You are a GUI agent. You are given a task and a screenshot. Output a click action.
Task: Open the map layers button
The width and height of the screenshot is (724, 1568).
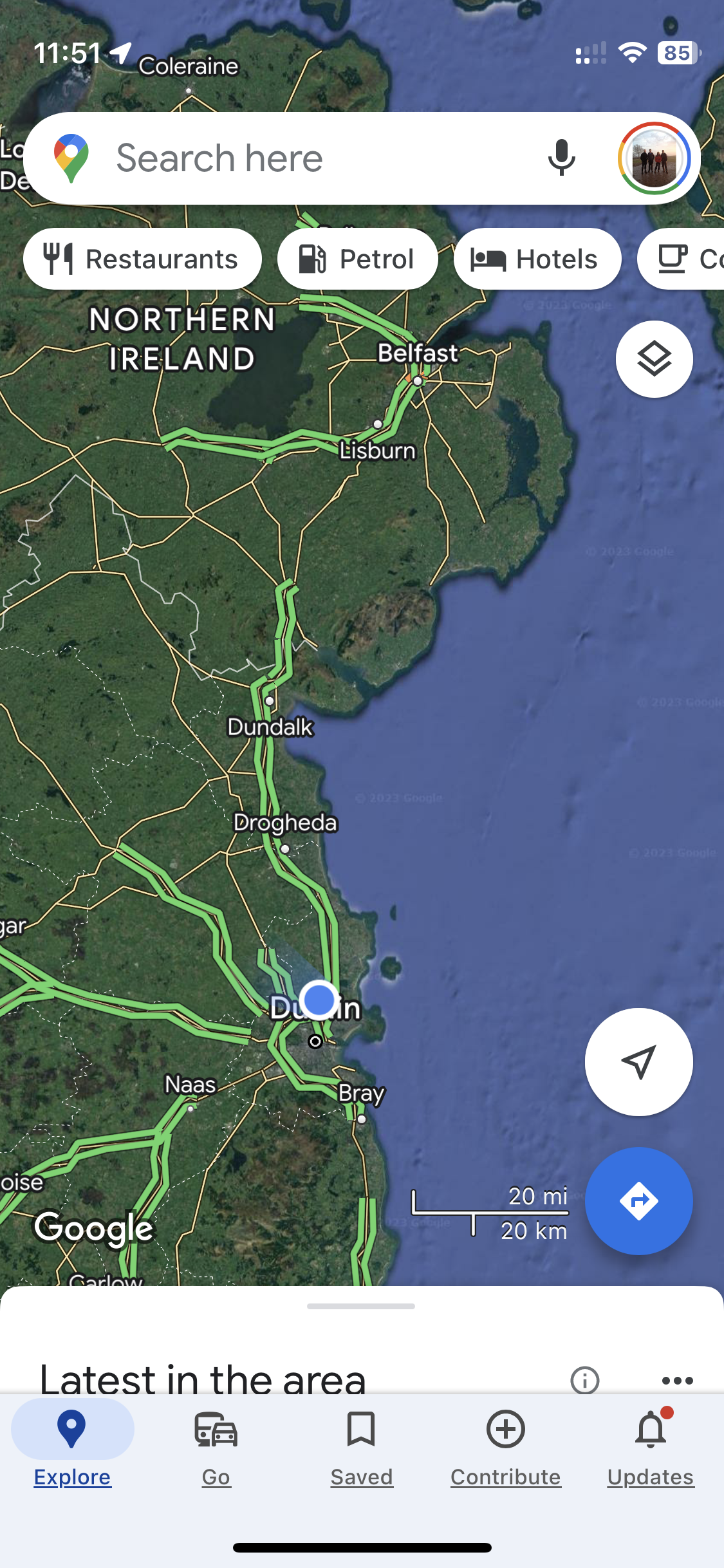tap(654, 359)
